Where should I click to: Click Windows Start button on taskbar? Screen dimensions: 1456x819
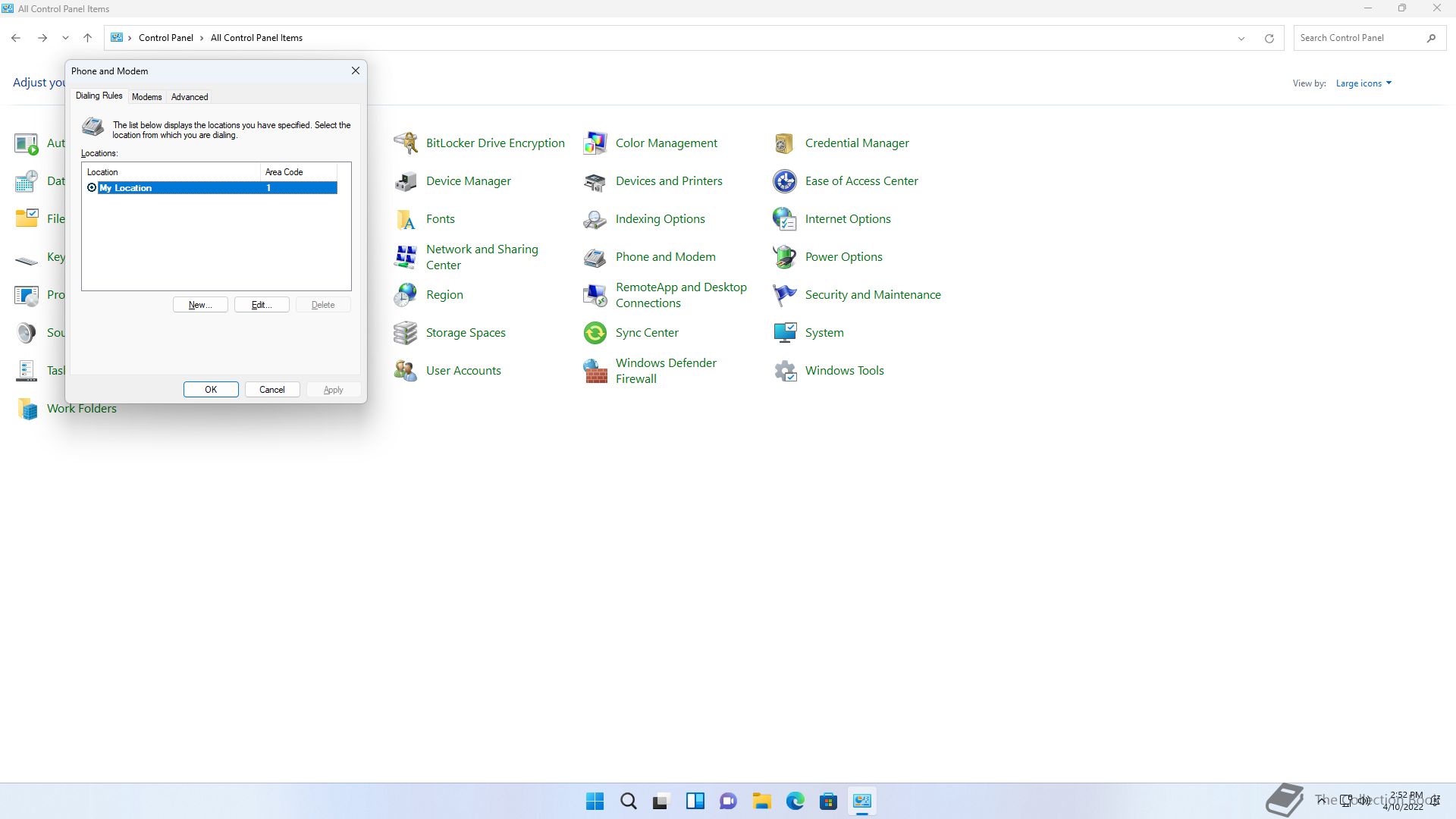(x=595, y=801)
